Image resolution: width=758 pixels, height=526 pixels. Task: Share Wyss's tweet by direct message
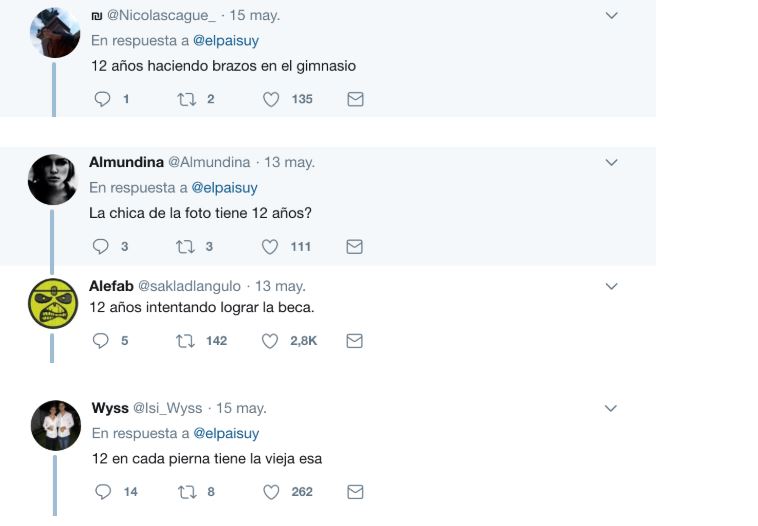355,491
